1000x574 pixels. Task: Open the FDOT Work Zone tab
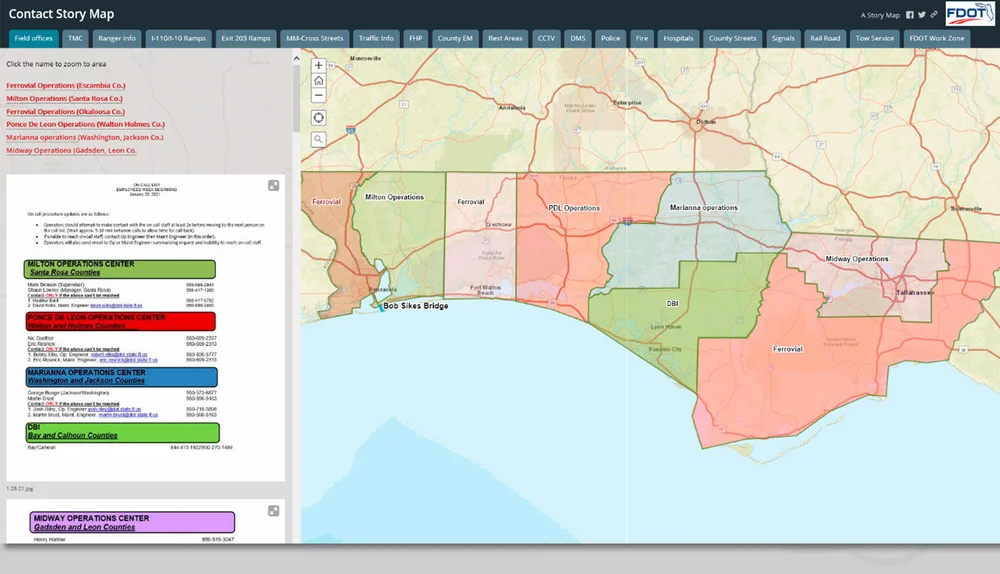click(x=937, y=38)
